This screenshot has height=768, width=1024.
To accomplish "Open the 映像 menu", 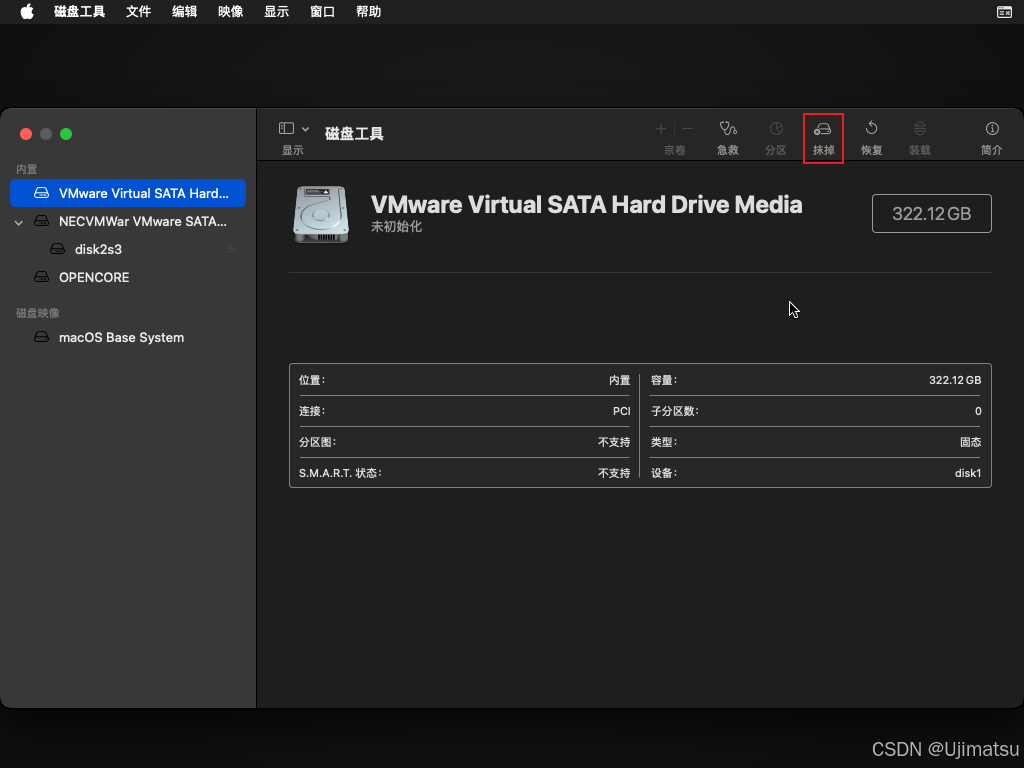I will (x=231, y=12).
